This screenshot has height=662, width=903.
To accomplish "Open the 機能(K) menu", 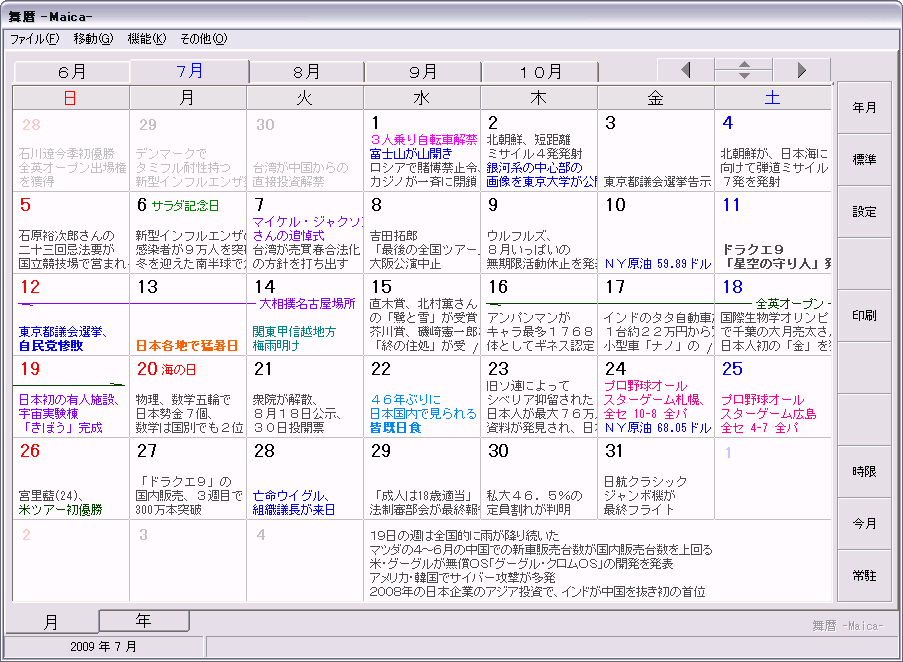I will 146,39.
